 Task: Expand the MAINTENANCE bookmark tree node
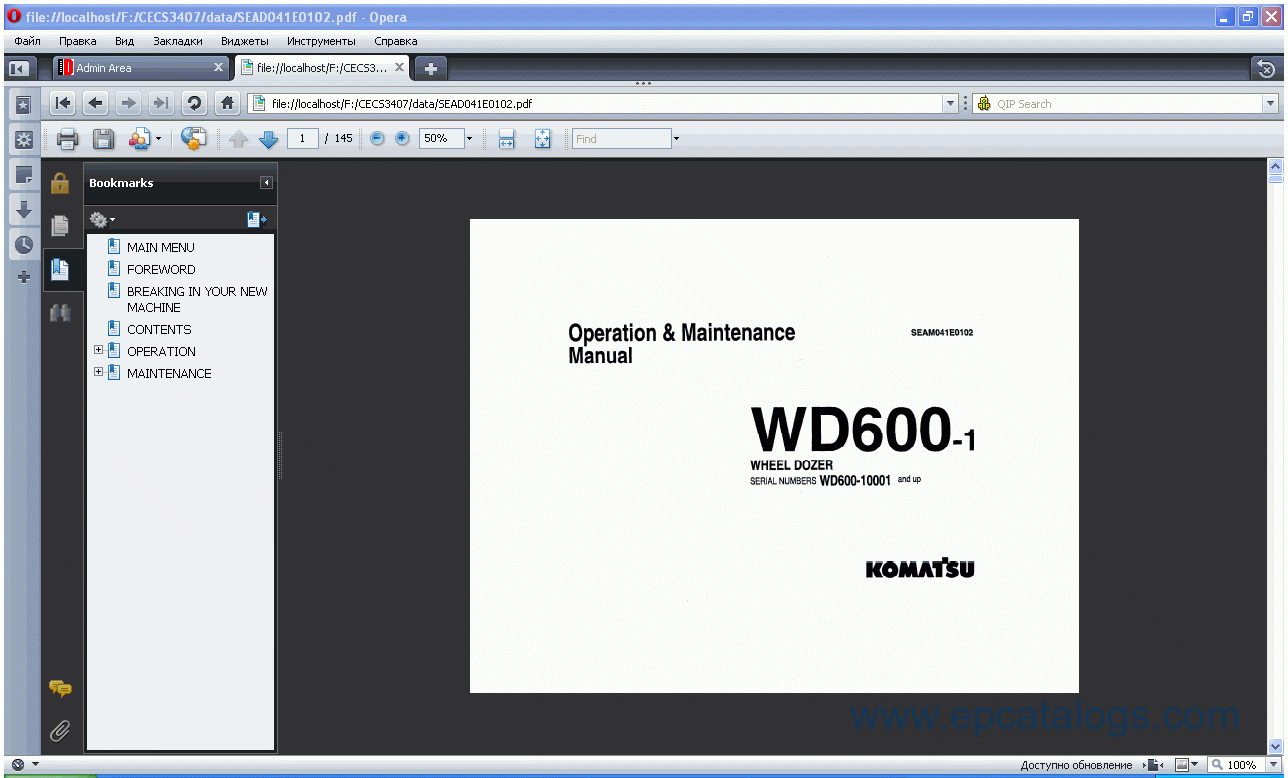pyautogui.click(x=98, y=372)
